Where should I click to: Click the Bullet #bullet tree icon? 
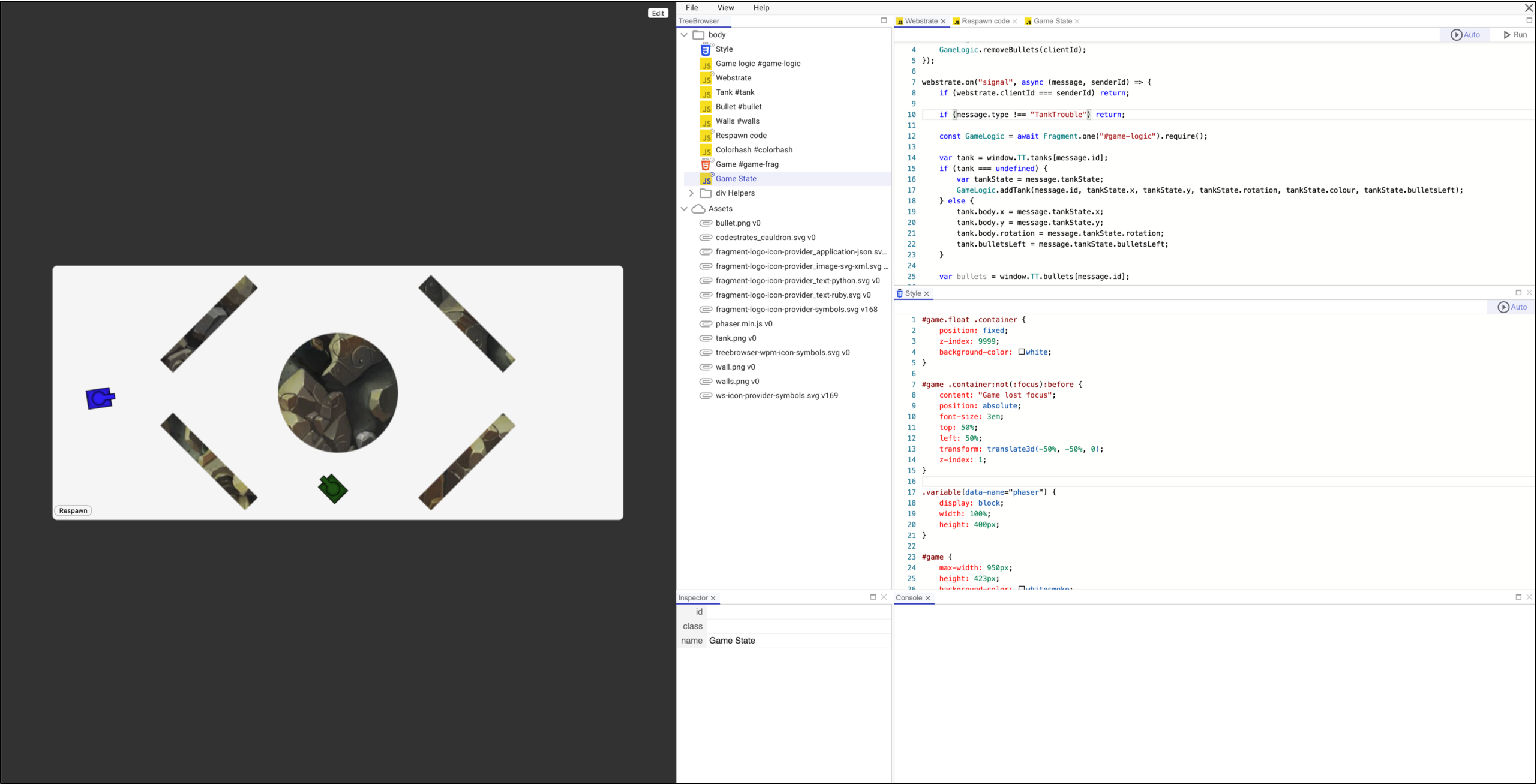pyautogui.click(x=706, y=106)
